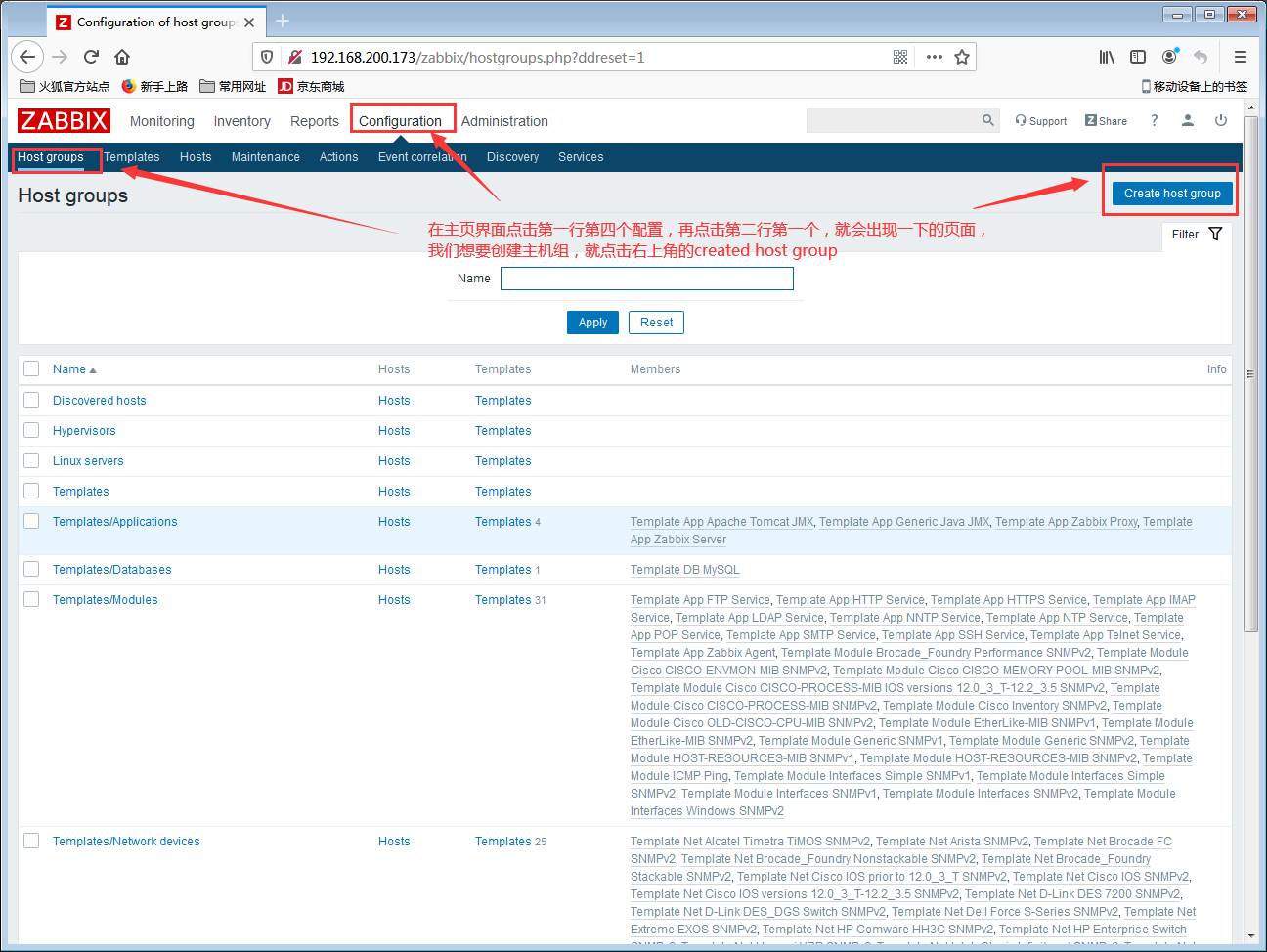This screenshot has height=952, width=1267.
Task: Click the Create host group button
Action: click(1172, 194)
